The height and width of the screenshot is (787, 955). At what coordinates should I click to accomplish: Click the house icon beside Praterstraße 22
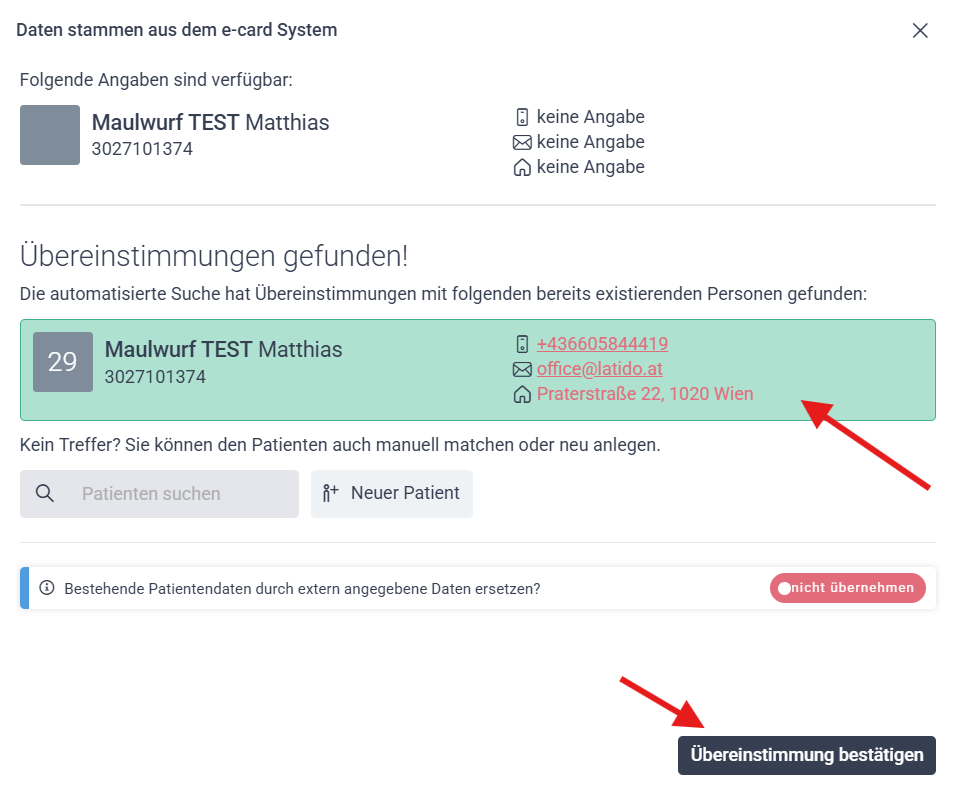522,395
